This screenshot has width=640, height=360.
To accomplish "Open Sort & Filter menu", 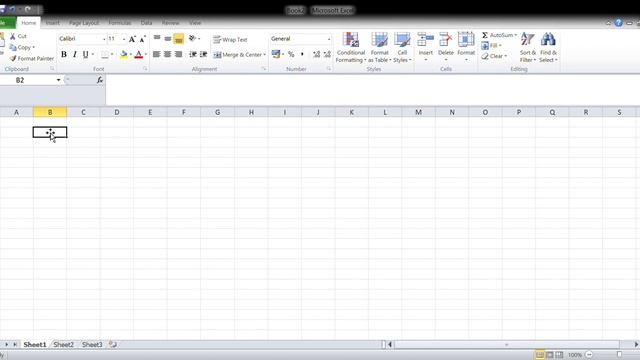I will coord(528,47).
